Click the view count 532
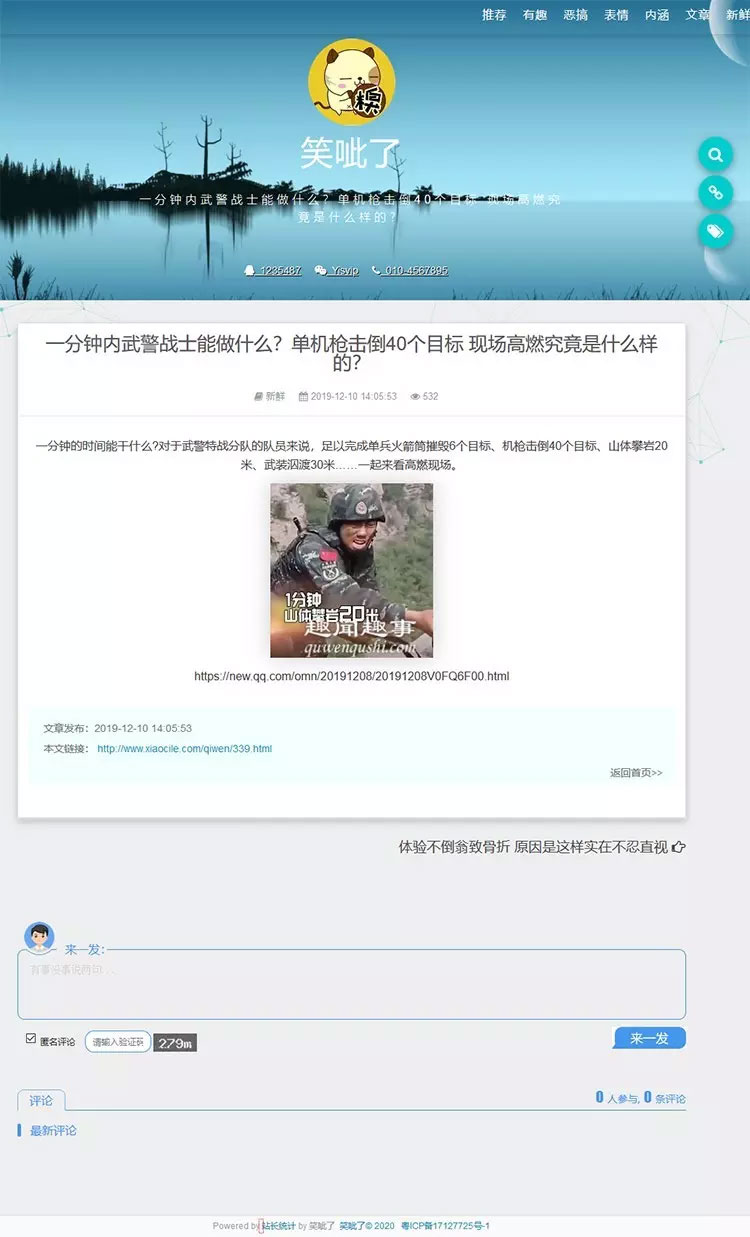The image size is (750, 1237). click(424, 396)
